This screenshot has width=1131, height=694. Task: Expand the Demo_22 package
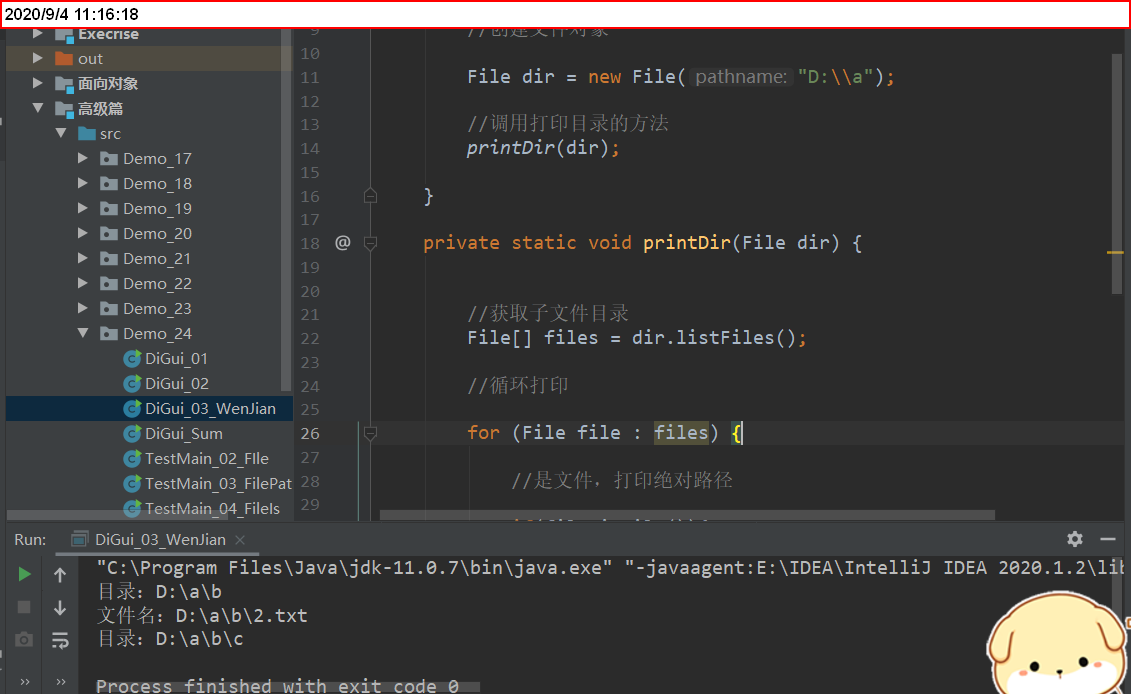(x=83, y=284)
